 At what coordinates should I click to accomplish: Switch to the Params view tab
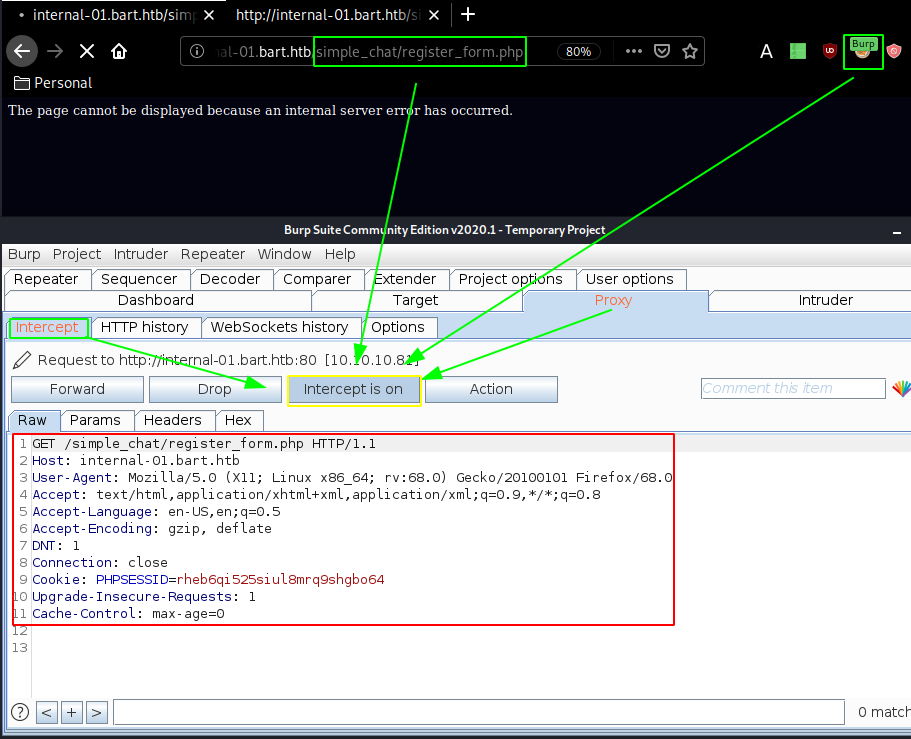click(x=95, y=420)
